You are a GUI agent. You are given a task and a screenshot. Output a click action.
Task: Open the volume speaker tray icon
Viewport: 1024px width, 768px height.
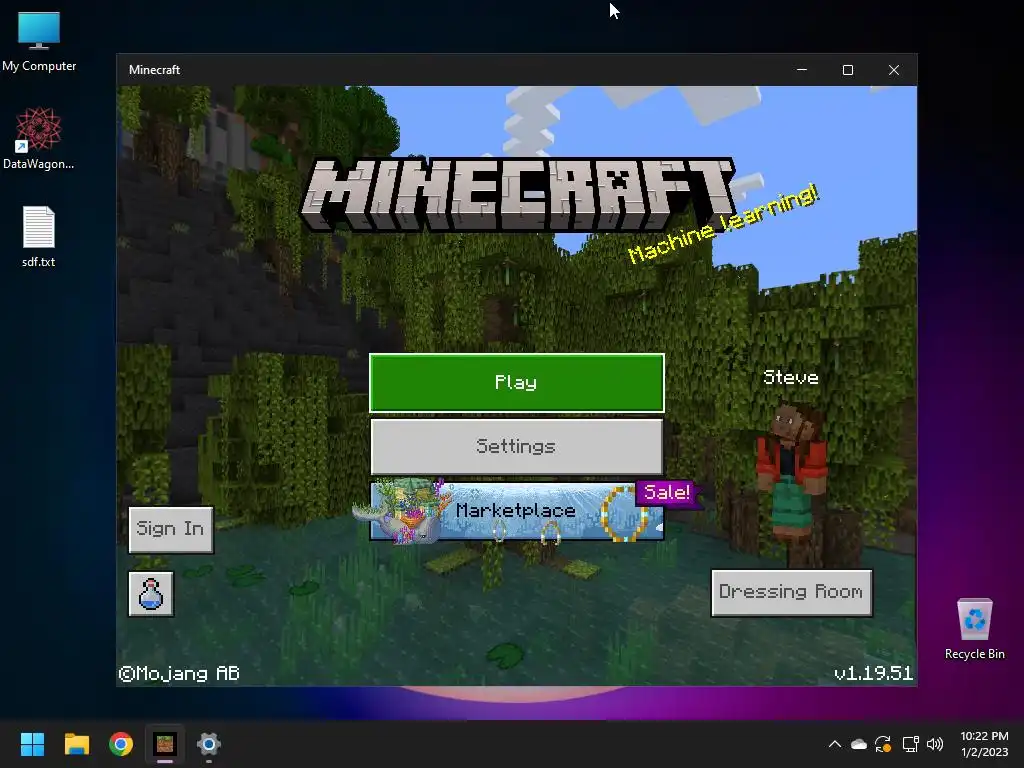click(935, 744)
